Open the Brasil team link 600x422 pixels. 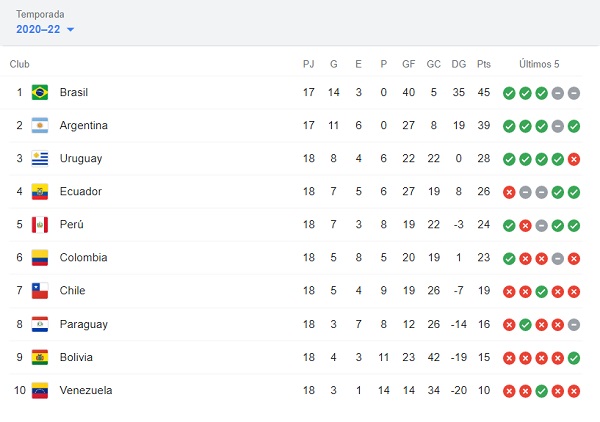tap(74, 93)
